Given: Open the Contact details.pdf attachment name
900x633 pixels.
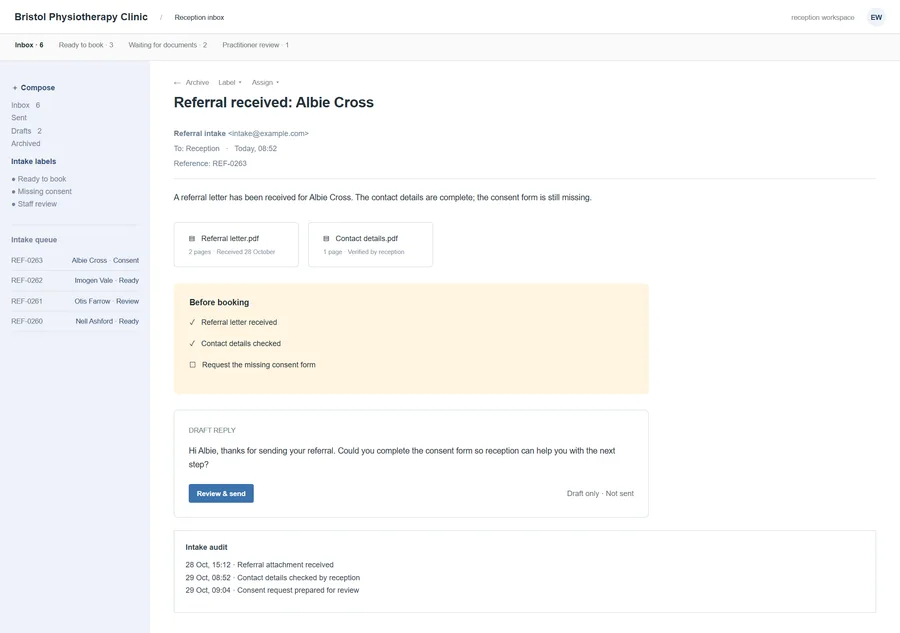Looking at the screenshot, I should [367, 238].
